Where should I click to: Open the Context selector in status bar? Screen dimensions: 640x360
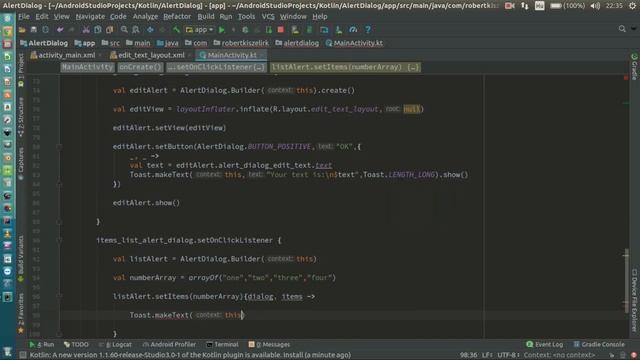pos(558,355)
